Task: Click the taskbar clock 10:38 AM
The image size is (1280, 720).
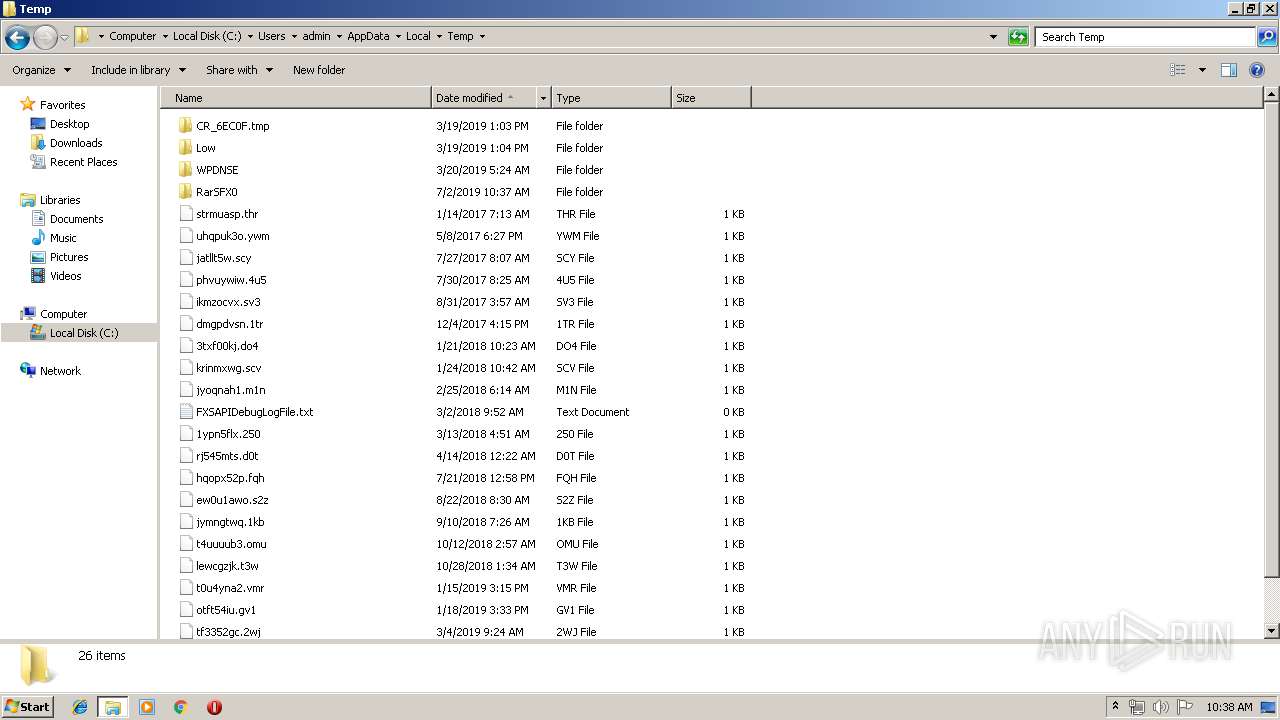Action: click(x=1229, y=707)
